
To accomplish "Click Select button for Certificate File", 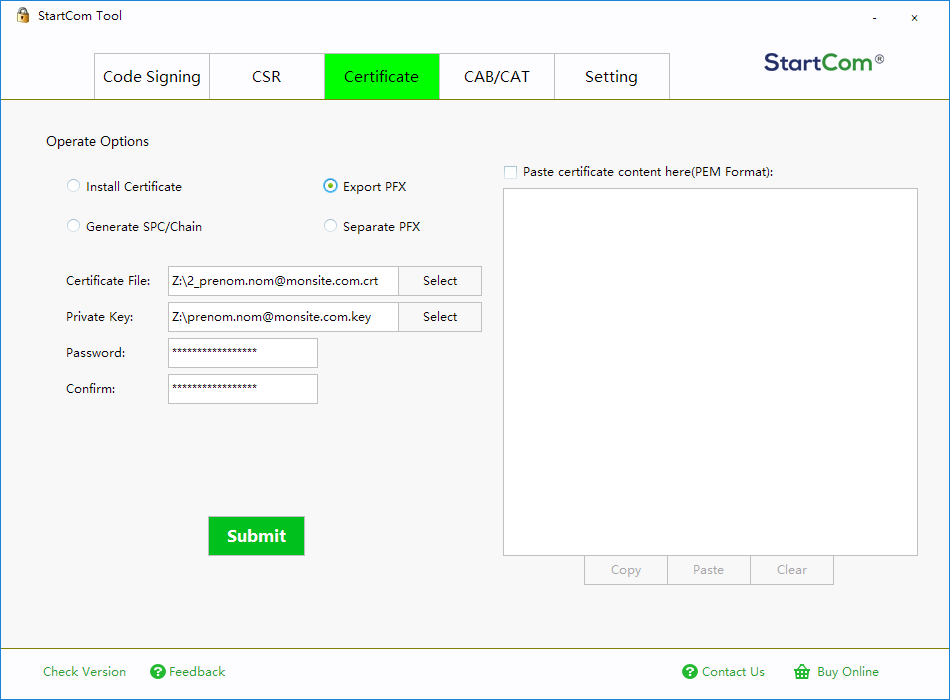I will coord(440,281).
